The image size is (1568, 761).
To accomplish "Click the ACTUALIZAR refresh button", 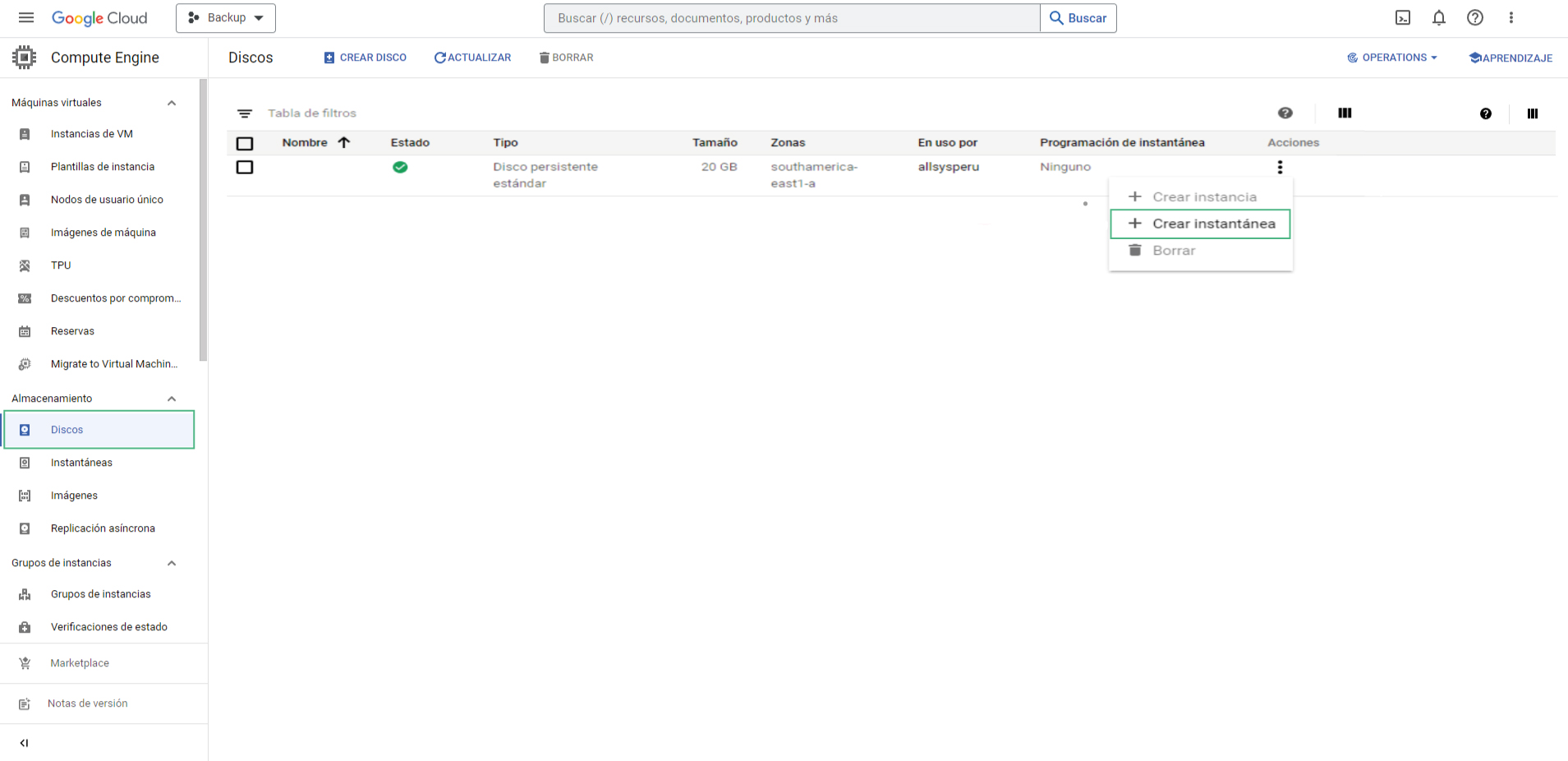I will [x=473, y=58].
